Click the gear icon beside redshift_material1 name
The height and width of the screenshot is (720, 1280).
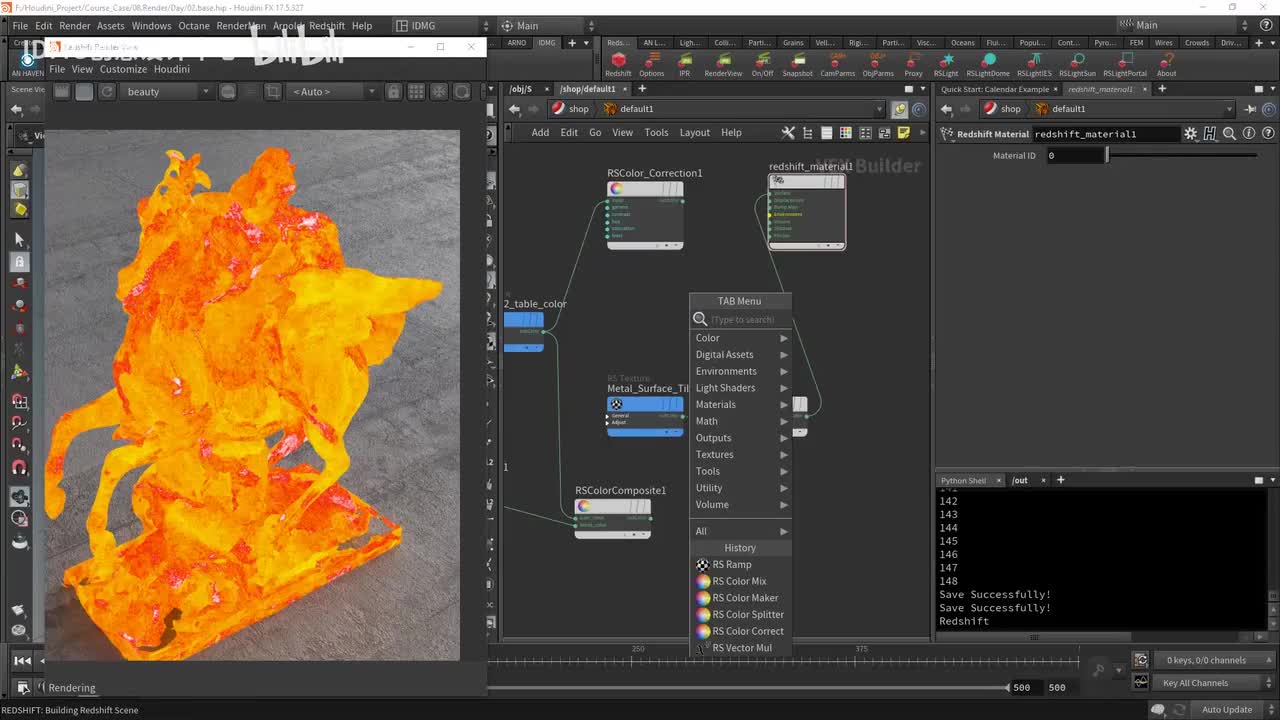(x=1190, y=133)
